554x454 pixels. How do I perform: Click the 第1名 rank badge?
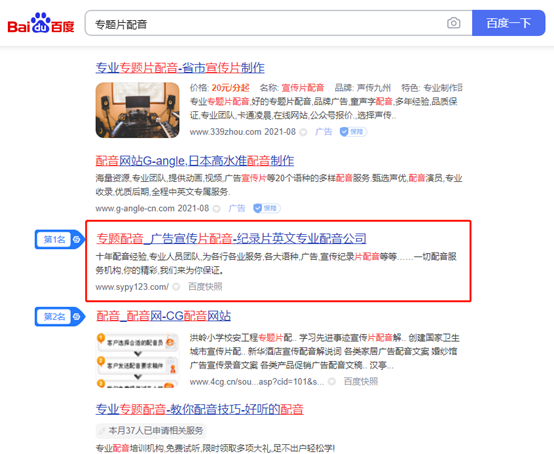[x=59, y=240]
